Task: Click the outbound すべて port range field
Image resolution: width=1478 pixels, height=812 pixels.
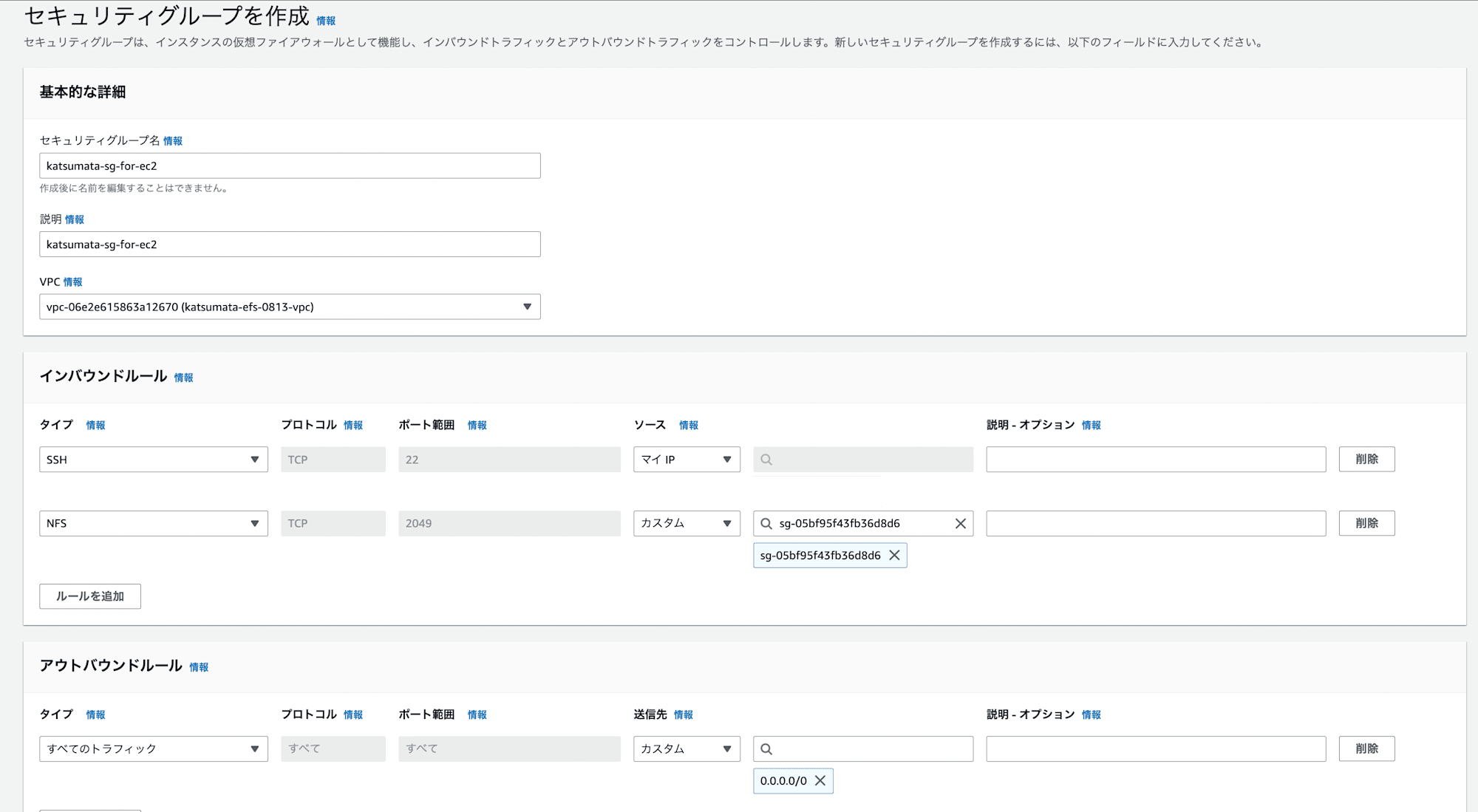Action: pos(509,749)
